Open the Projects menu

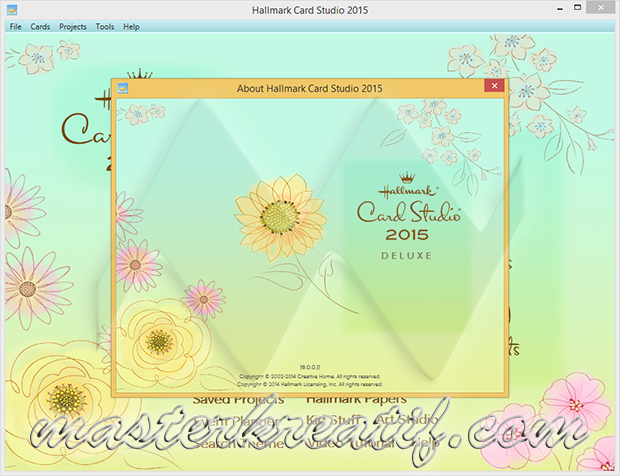pyautogui.click(x=73, y=26)
